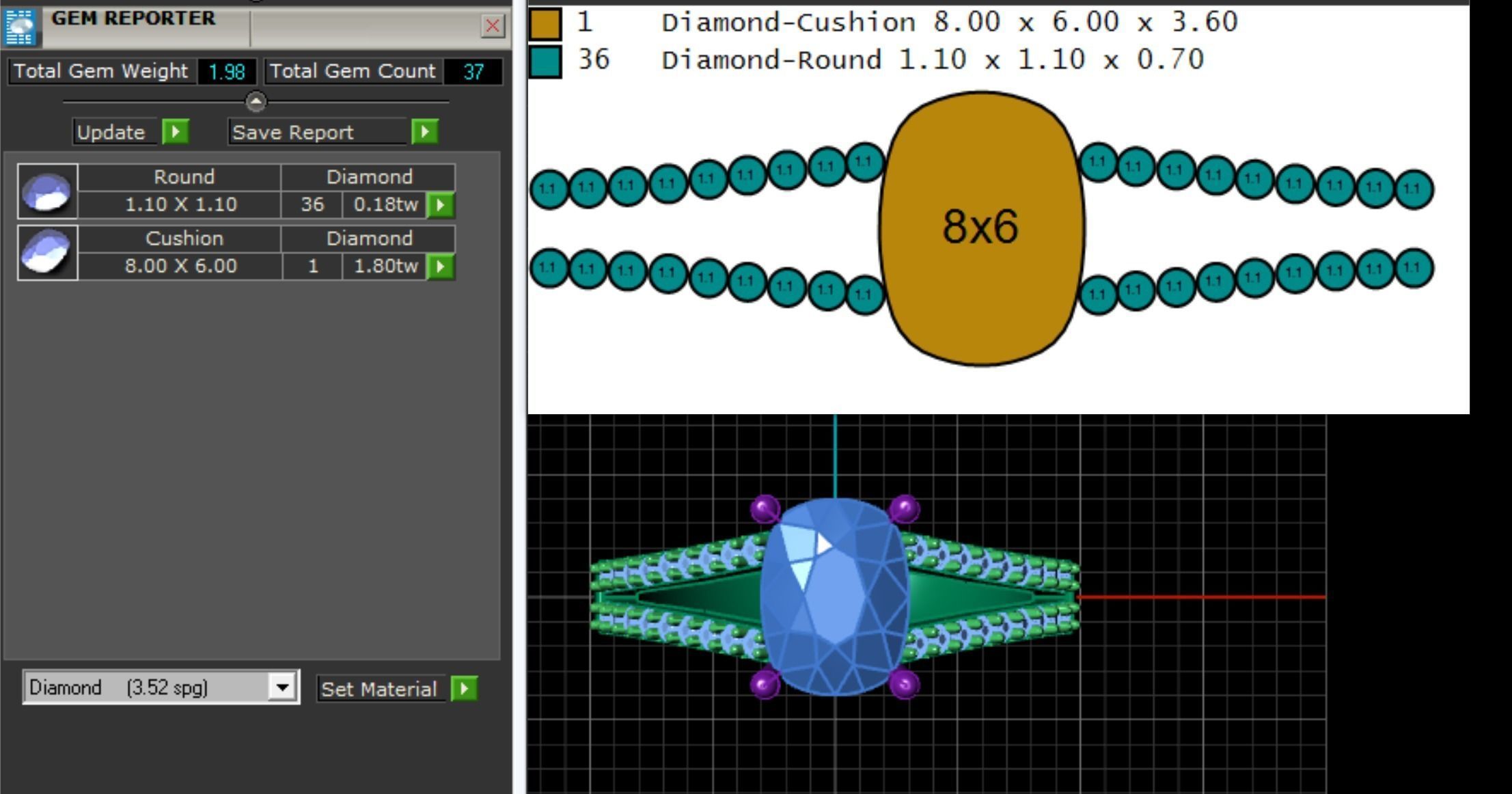Click the Total Gem Weight value 1.98
1512x794 pixels.
(226, 72)
